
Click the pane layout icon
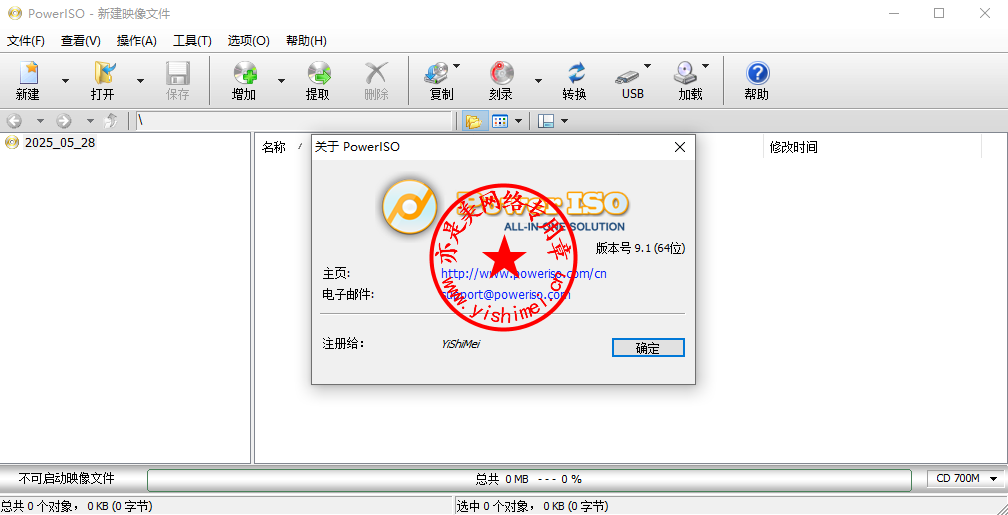point(546,121)
